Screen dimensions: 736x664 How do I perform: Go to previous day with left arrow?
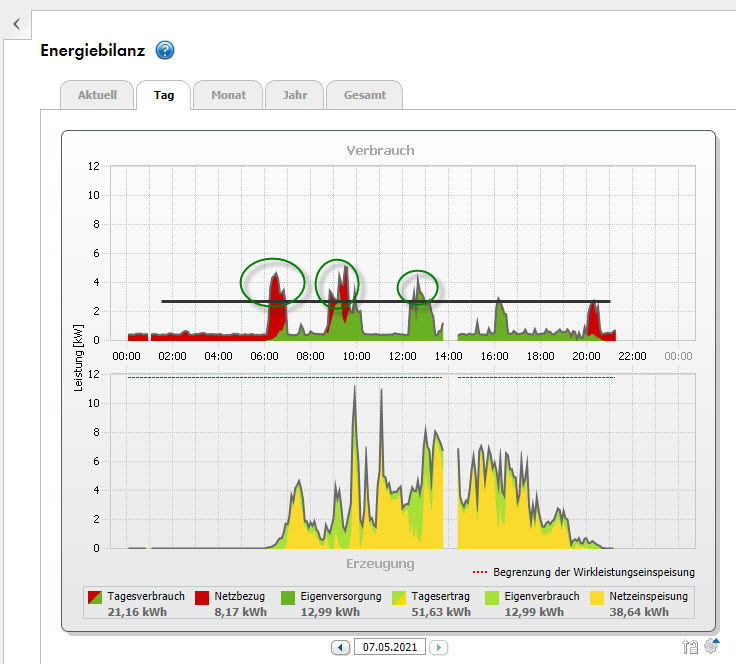[341, 648]
